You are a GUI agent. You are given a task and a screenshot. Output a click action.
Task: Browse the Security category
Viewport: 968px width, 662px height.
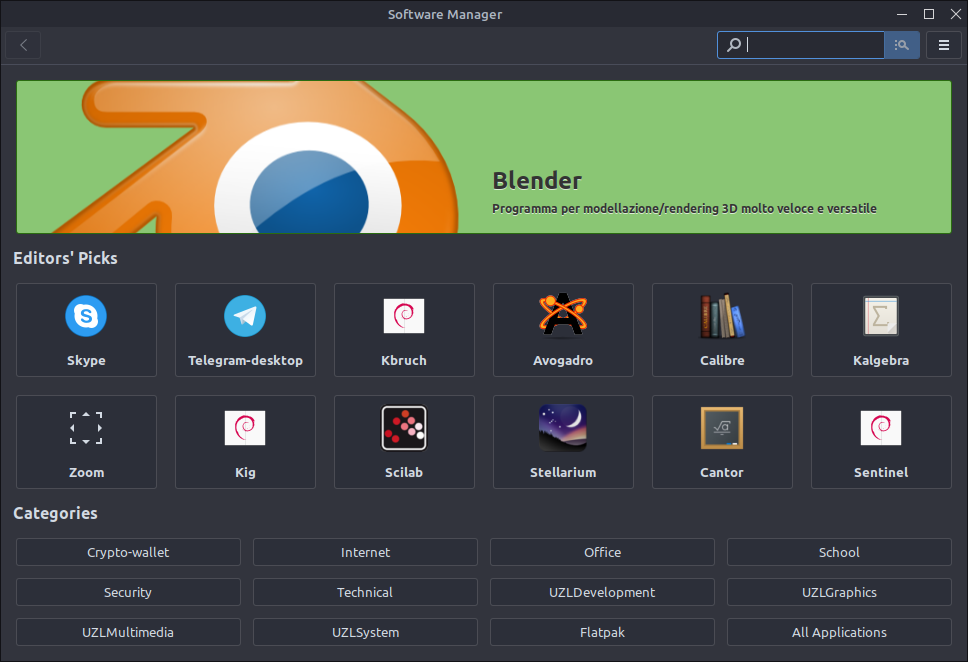pyautogui.click(x=128, y=592)
